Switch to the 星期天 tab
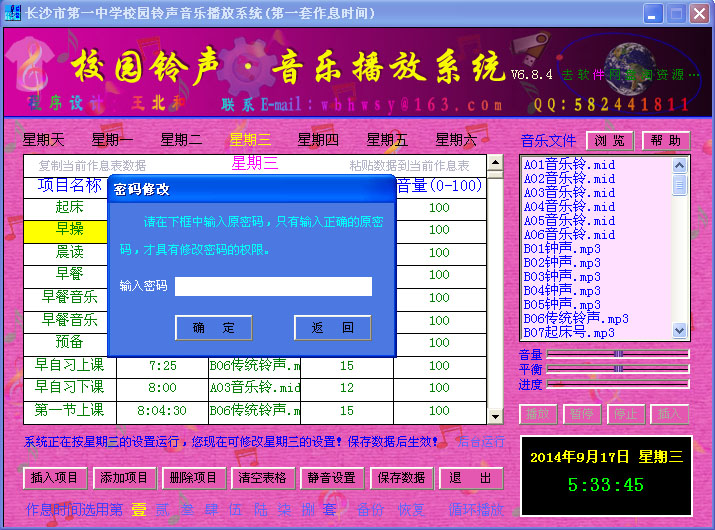This screenshot has height=530, width=715. tap(43, 140)
